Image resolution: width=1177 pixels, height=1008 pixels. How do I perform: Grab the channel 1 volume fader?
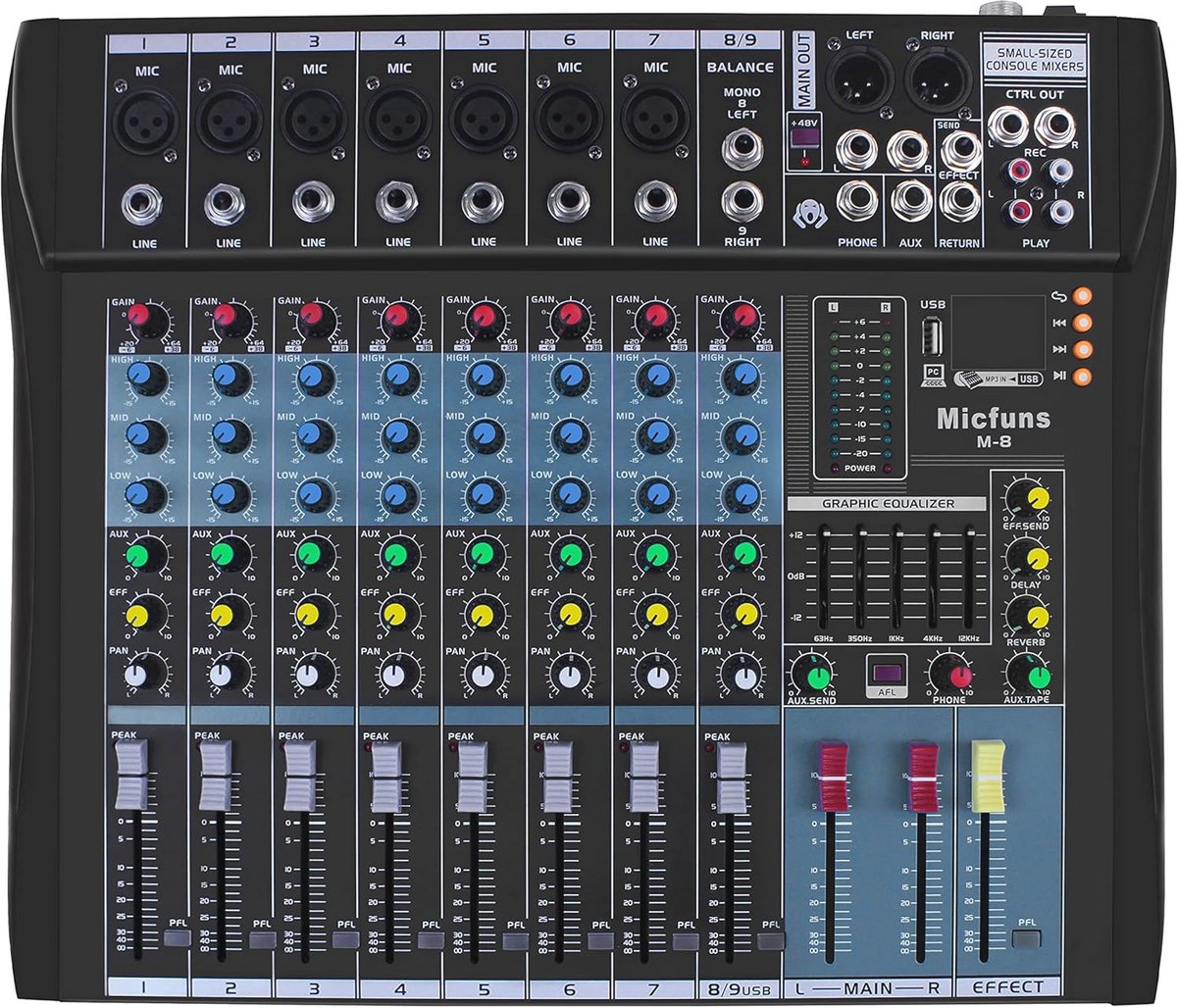[x=131, y=774]
